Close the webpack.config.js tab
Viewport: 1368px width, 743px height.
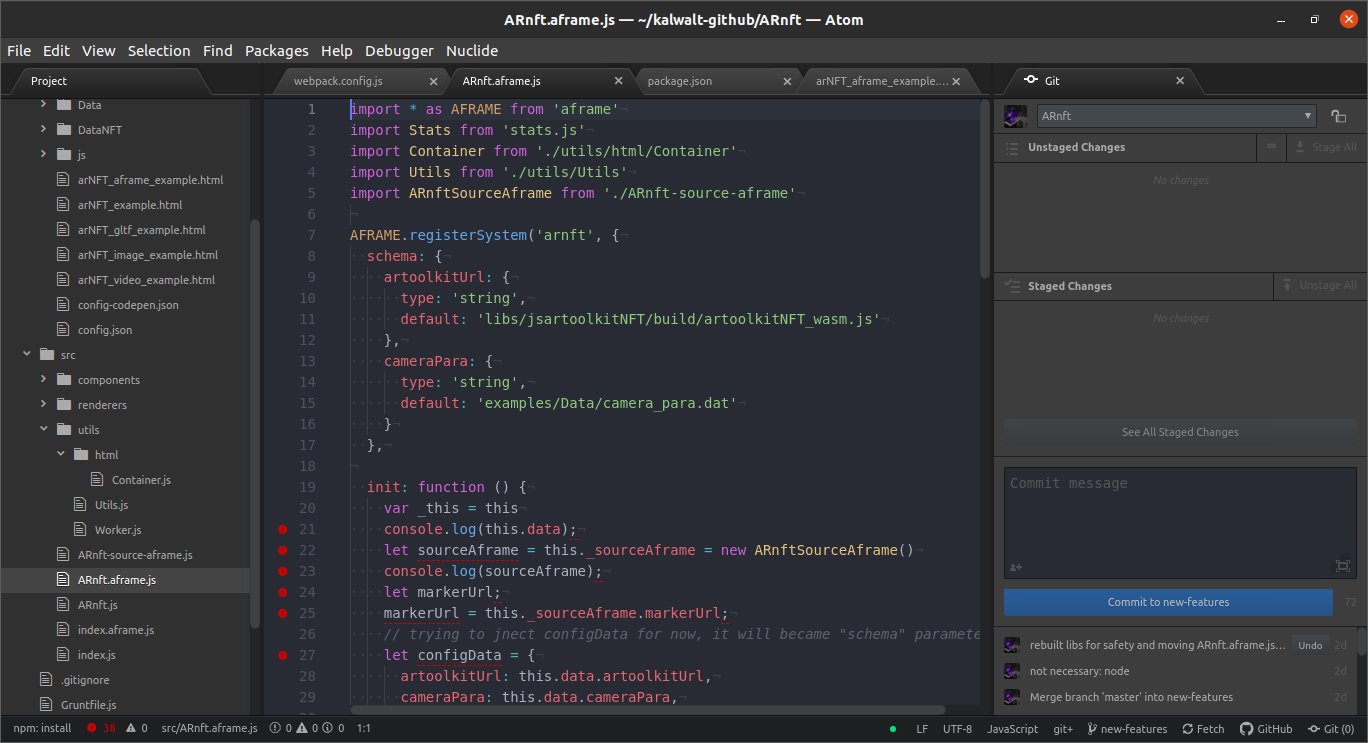433,81
